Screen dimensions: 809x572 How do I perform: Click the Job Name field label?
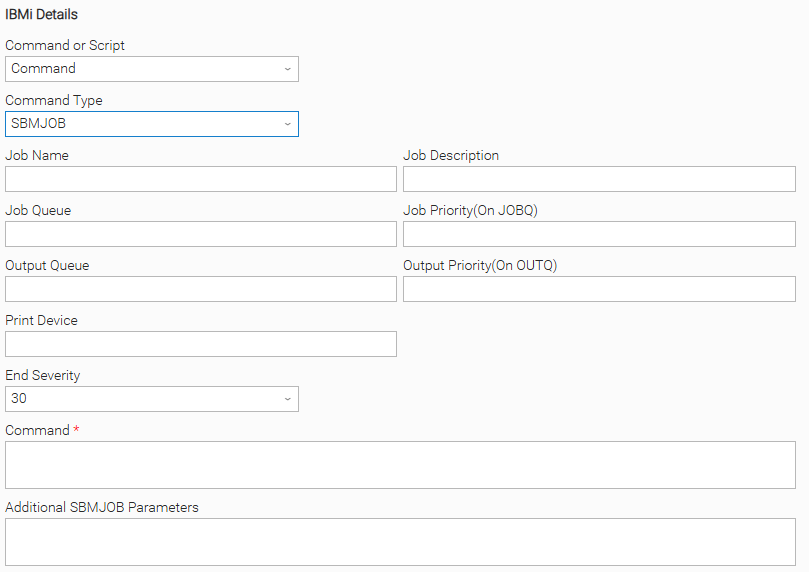click(37, 155)
